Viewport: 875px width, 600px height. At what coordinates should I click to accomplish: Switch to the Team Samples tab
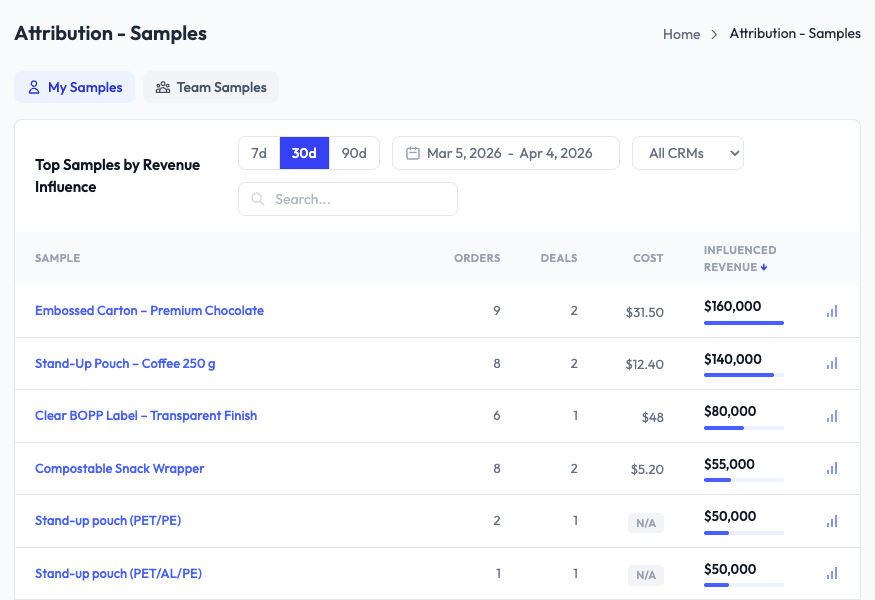(211, 87)
